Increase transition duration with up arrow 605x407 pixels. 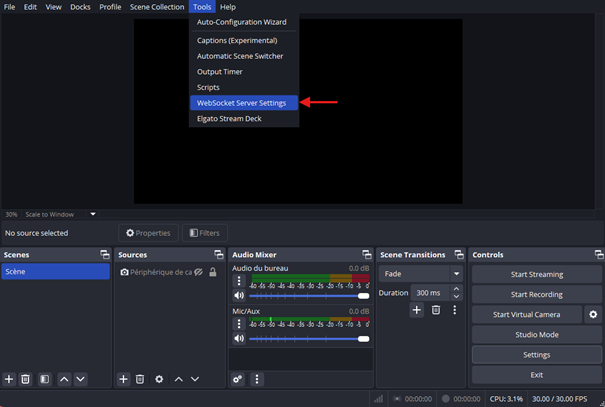[456, 289]
